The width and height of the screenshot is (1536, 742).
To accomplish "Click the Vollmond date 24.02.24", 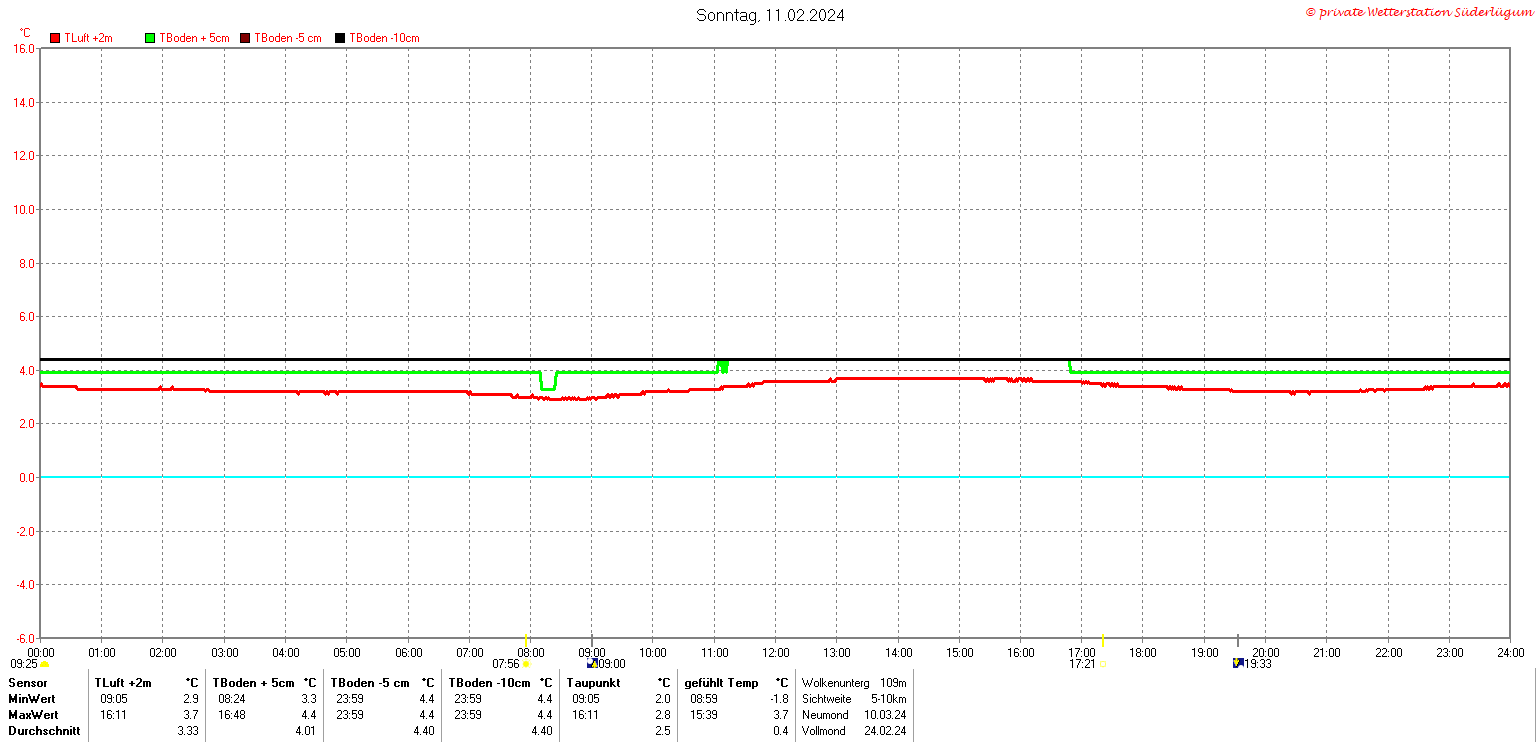I will [x=884, y=731].
